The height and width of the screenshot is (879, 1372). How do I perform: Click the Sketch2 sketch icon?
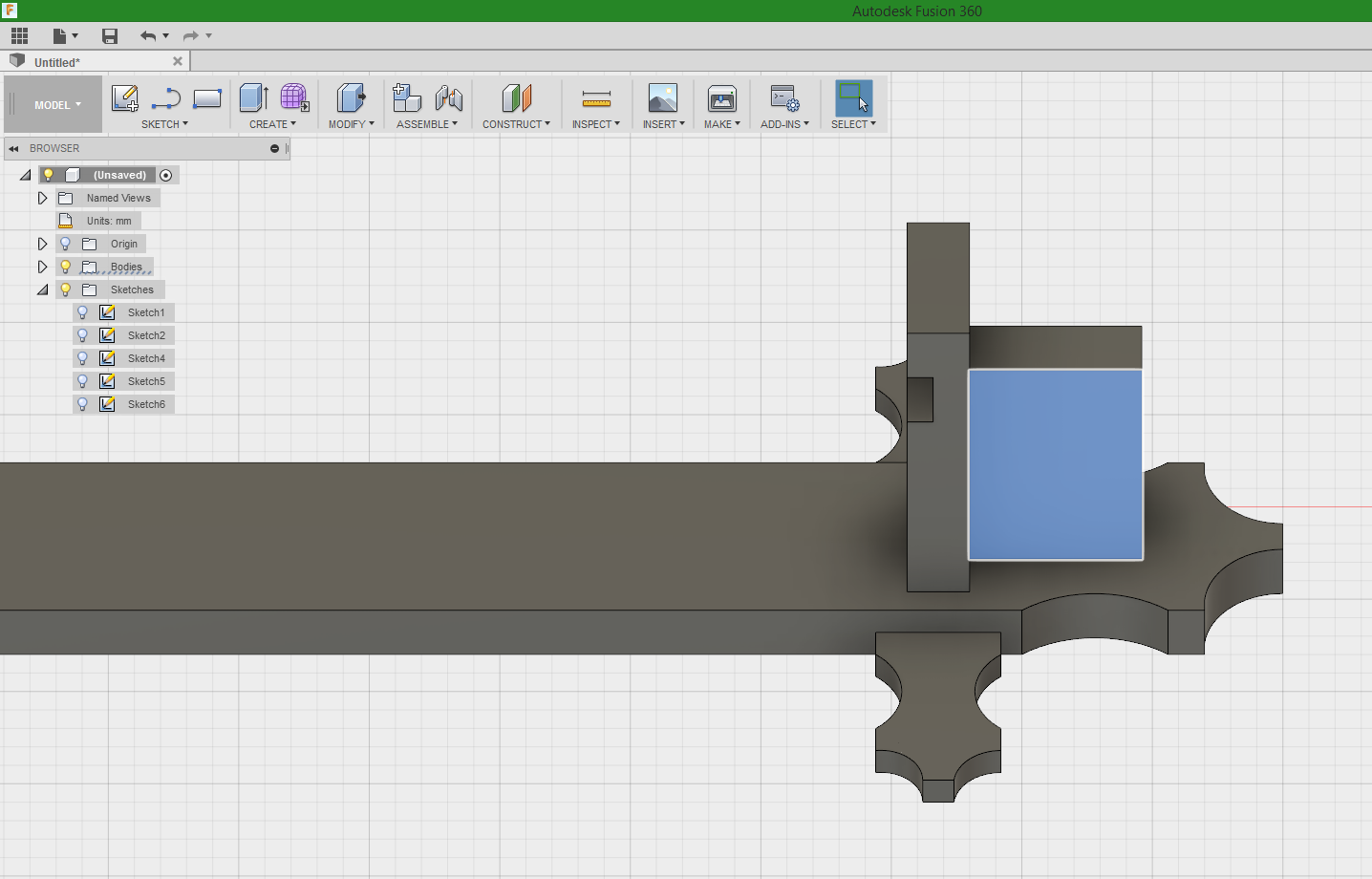108,335
